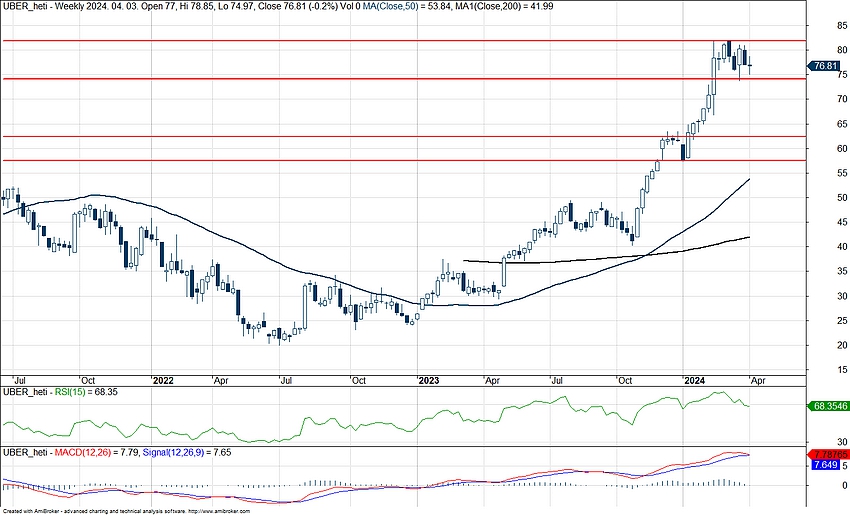Click the 40 price axis label
This screenshot has width=850, height=515.
[x=842, y=247]
